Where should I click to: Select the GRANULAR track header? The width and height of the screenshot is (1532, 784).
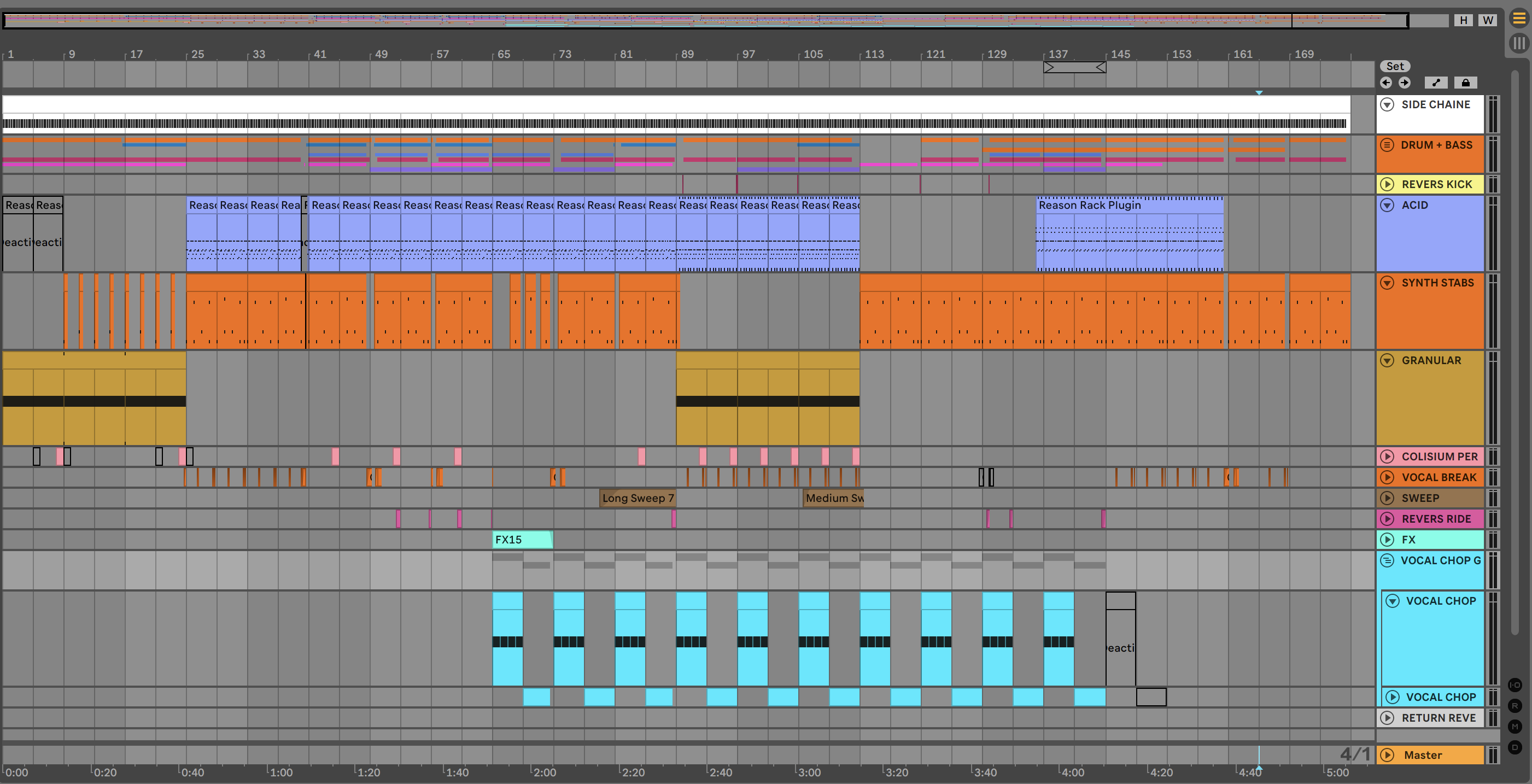coord(1430,398)
